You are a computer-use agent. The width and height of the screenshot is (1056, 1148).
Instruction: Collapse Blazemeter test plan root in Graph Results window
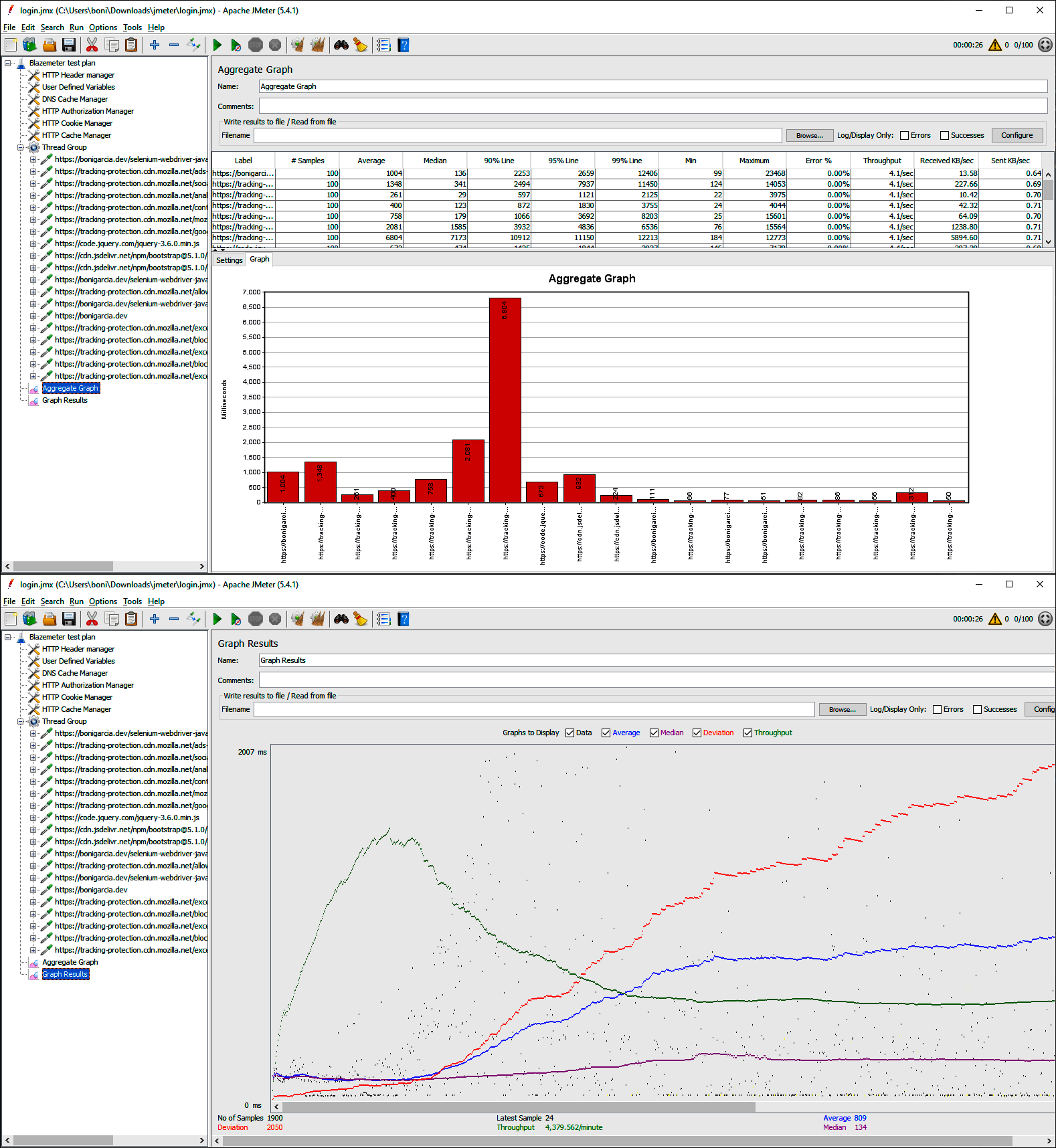[8, 637]
